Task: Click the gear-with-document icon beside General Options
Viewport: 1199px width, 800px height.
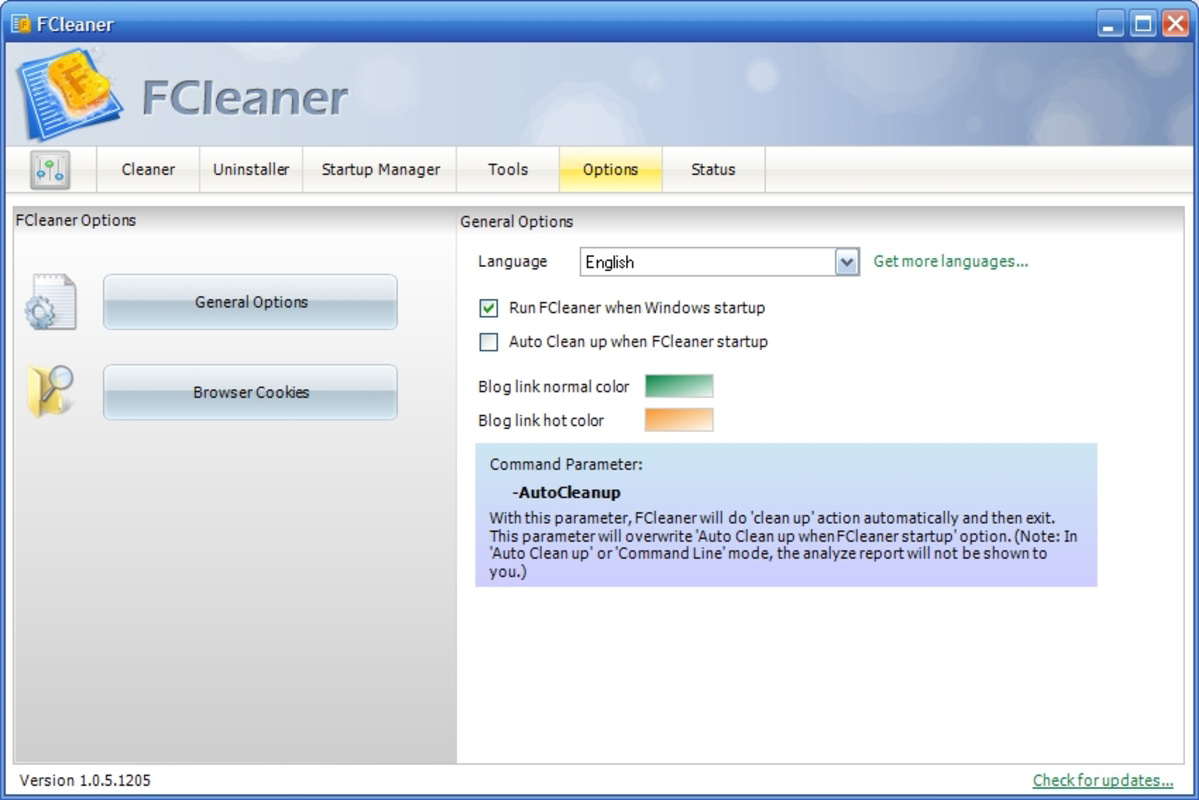Action: 49,302
